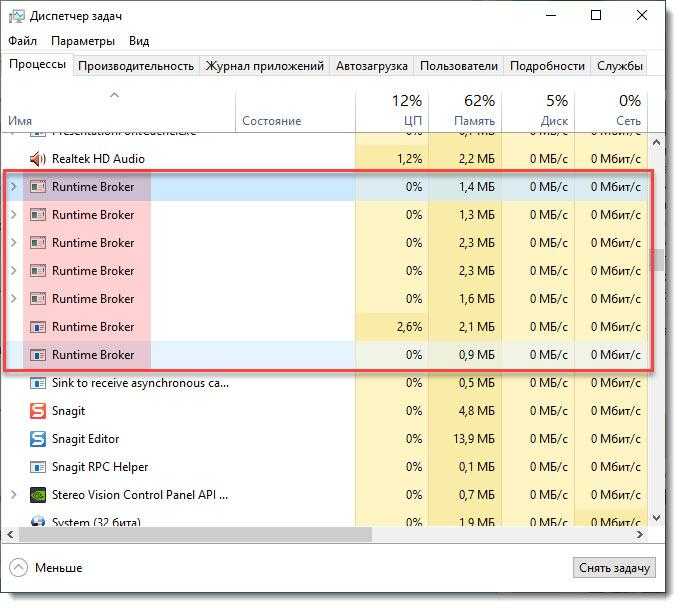Expand the Stereo Vision Control Panel API row
The image size is (681, 608).
click(13, 495)
